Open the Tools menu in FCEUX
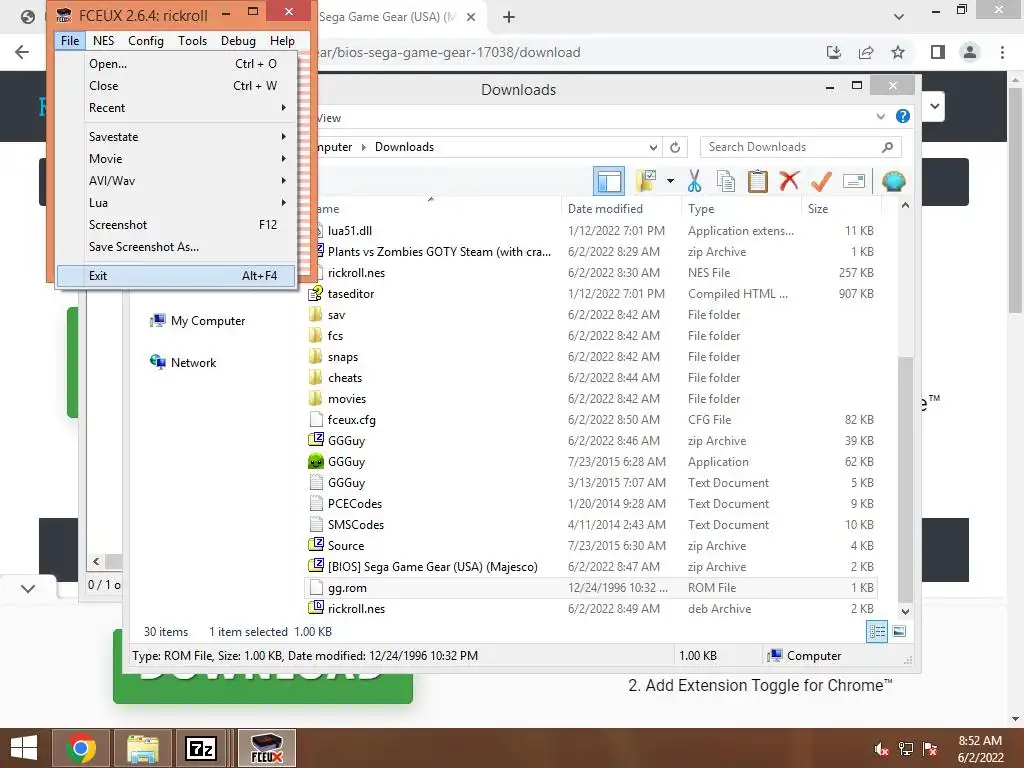Image resolution: width=1024 pixels, height=768 pixels. pos(193,40)
